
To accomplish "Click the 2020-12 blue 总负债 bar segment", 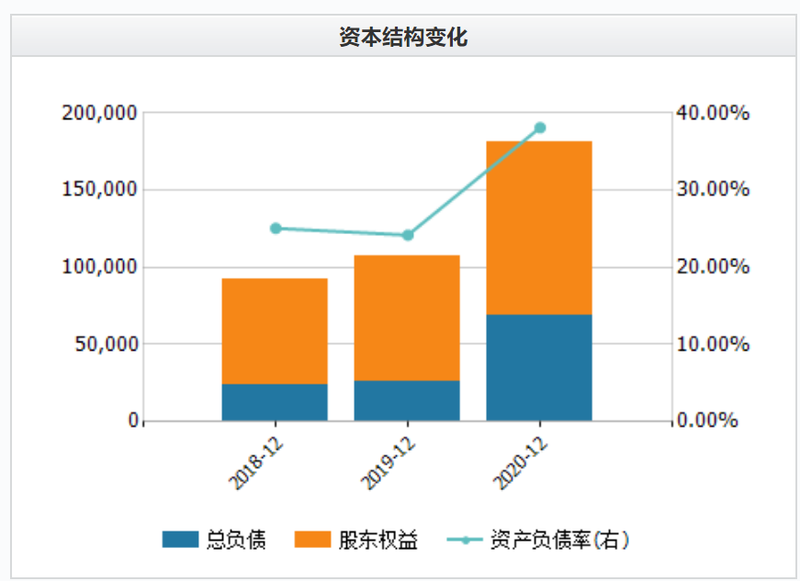I will point(539,368).
